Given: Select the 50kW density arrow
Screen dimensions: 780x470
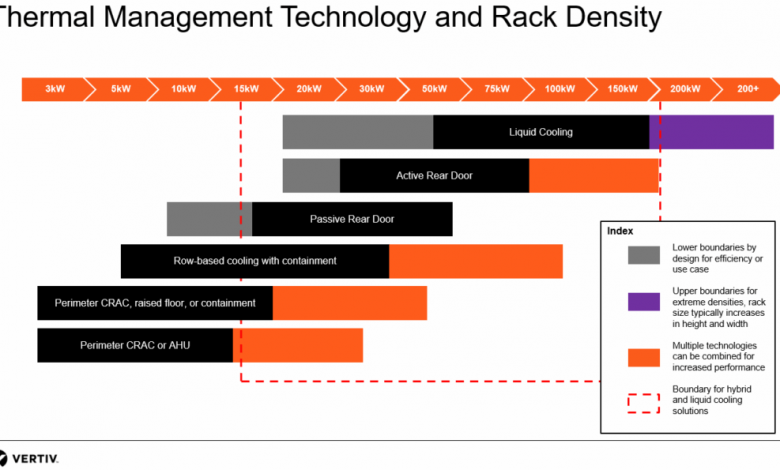Looking at the screenshot, I should 434,90.
